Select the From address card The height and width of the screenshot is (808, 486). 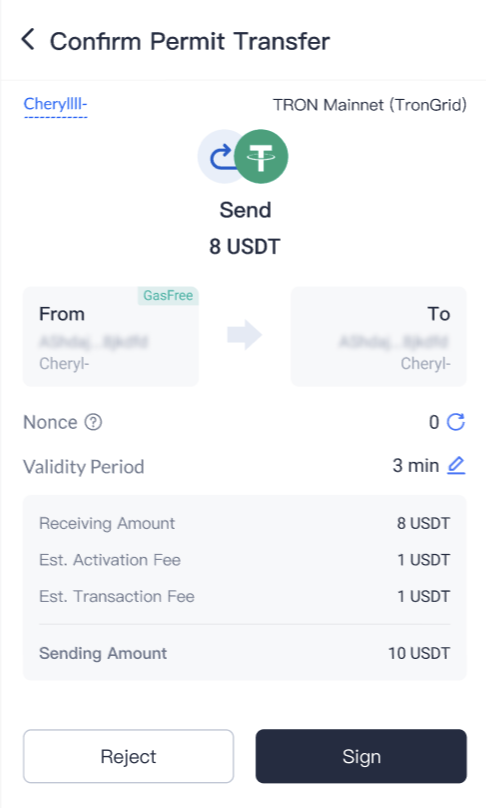coord(111,336)
